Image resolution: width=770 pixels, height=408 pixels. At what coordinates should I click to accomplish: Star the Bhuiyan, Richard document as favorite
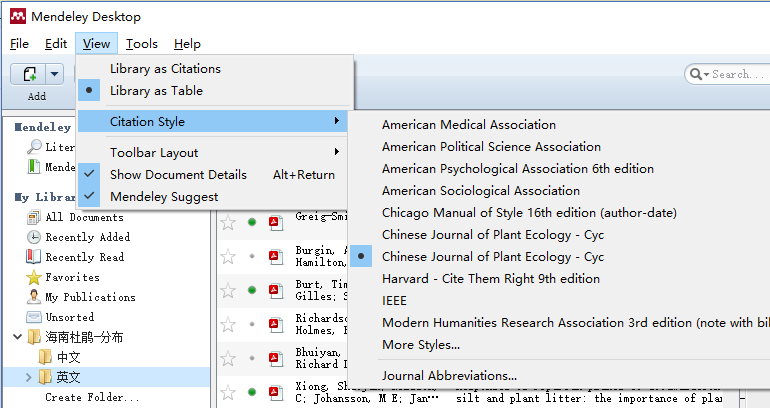[228, 358]
